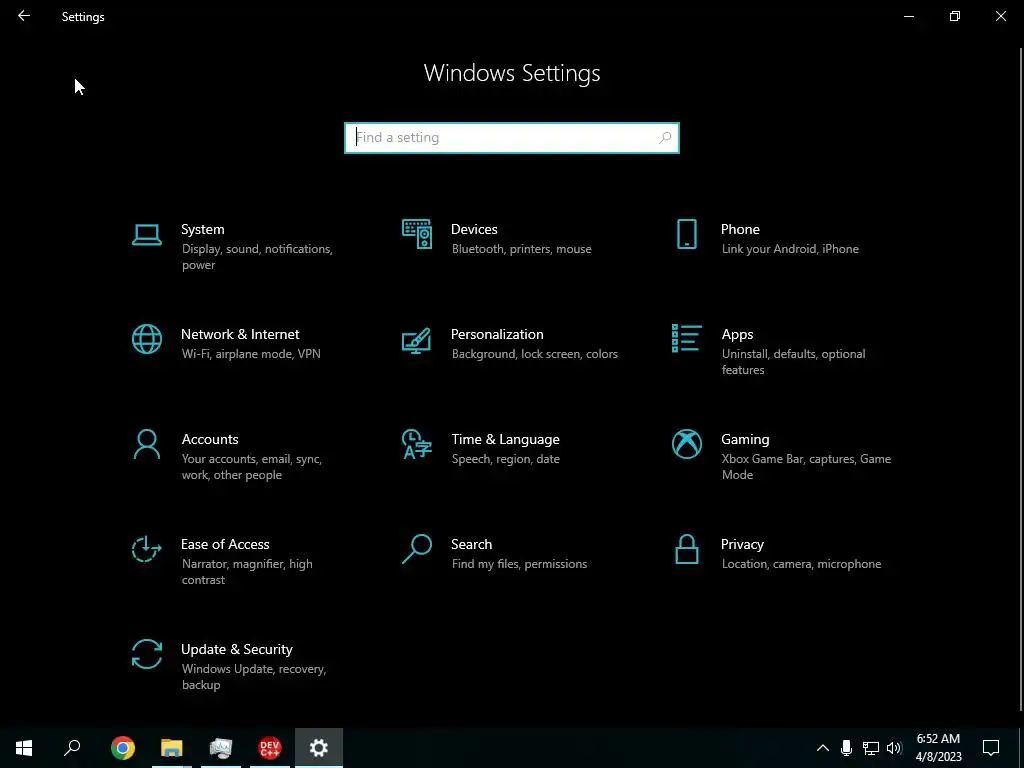Open the Phone heading link
Image resolution: width=1024 pixels, height=768 pixels.
[x=741, y=229]
